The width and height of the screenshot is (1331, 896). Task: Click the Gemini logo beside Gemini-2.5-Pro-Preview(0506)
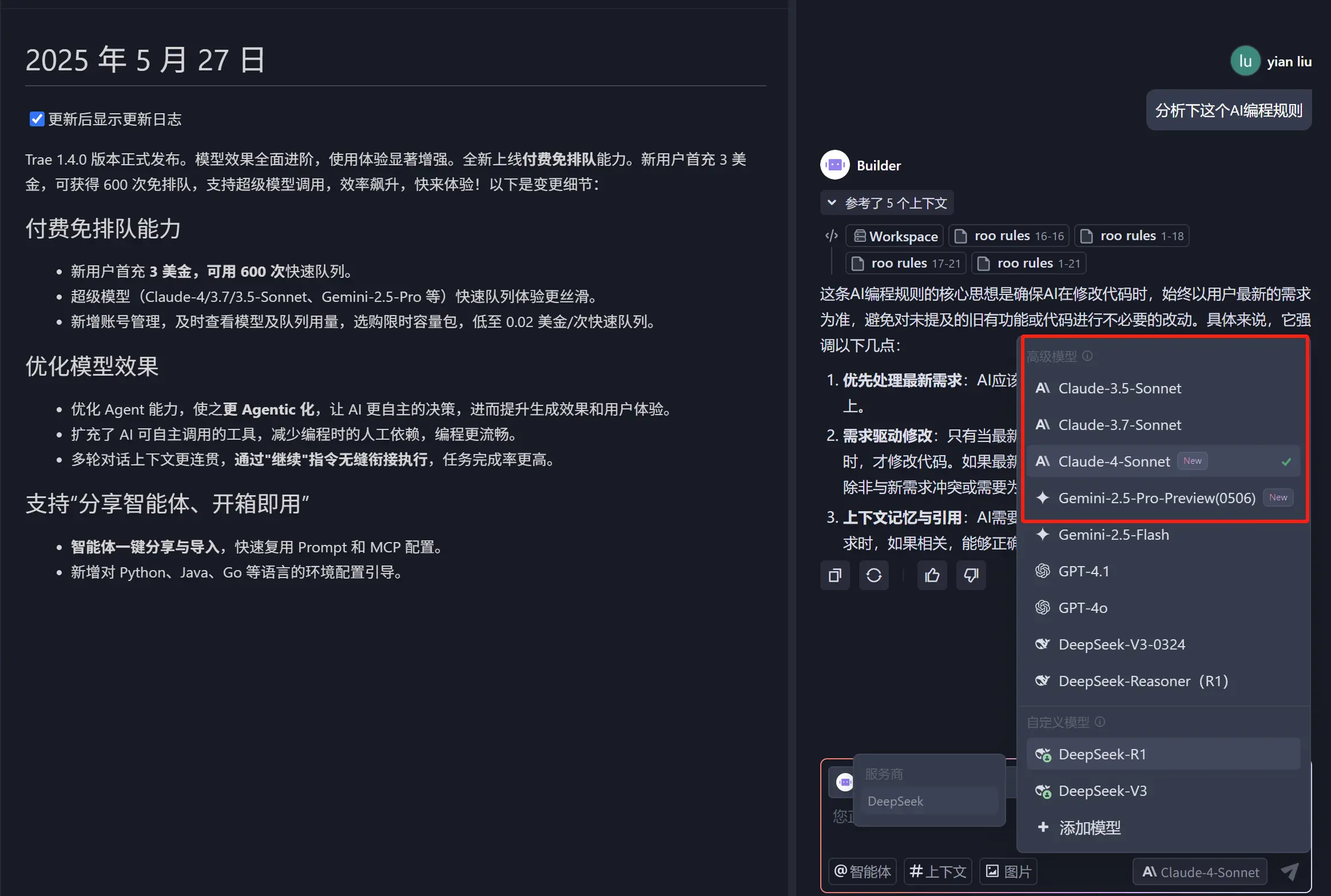tap(1043, 498)
